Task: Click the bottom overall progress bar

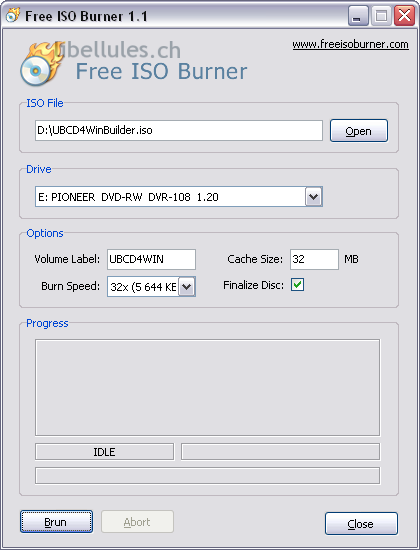Action: (207, 476)
